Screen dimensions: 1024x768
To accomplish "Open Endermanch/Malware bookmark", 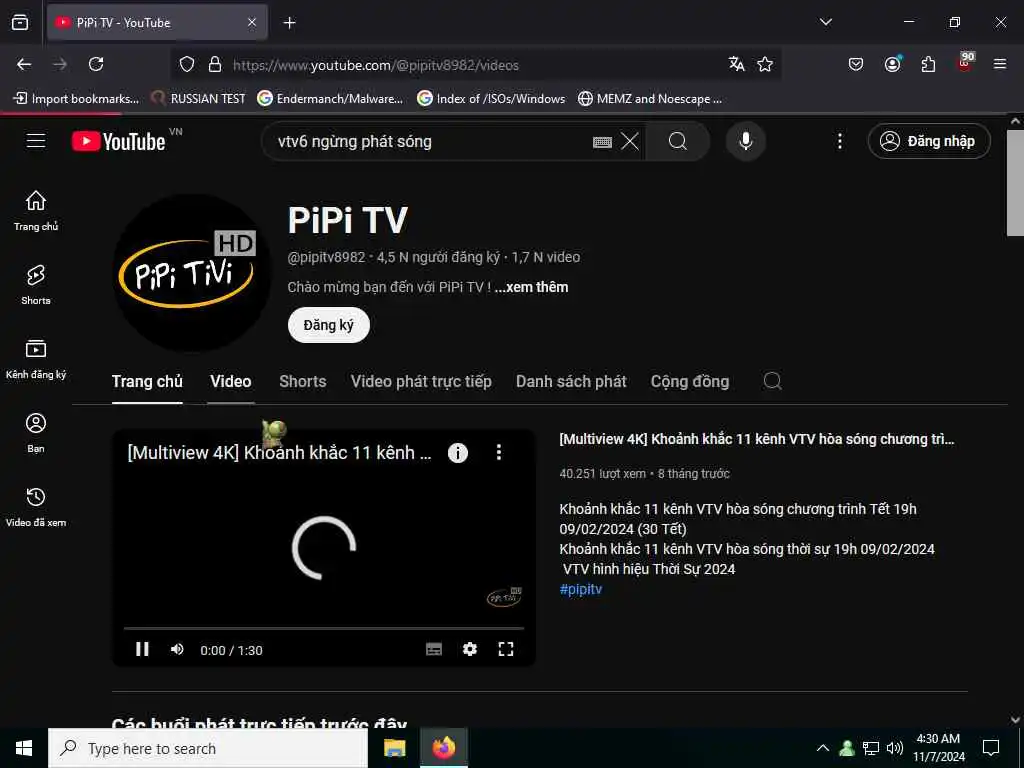I will 330,99.
